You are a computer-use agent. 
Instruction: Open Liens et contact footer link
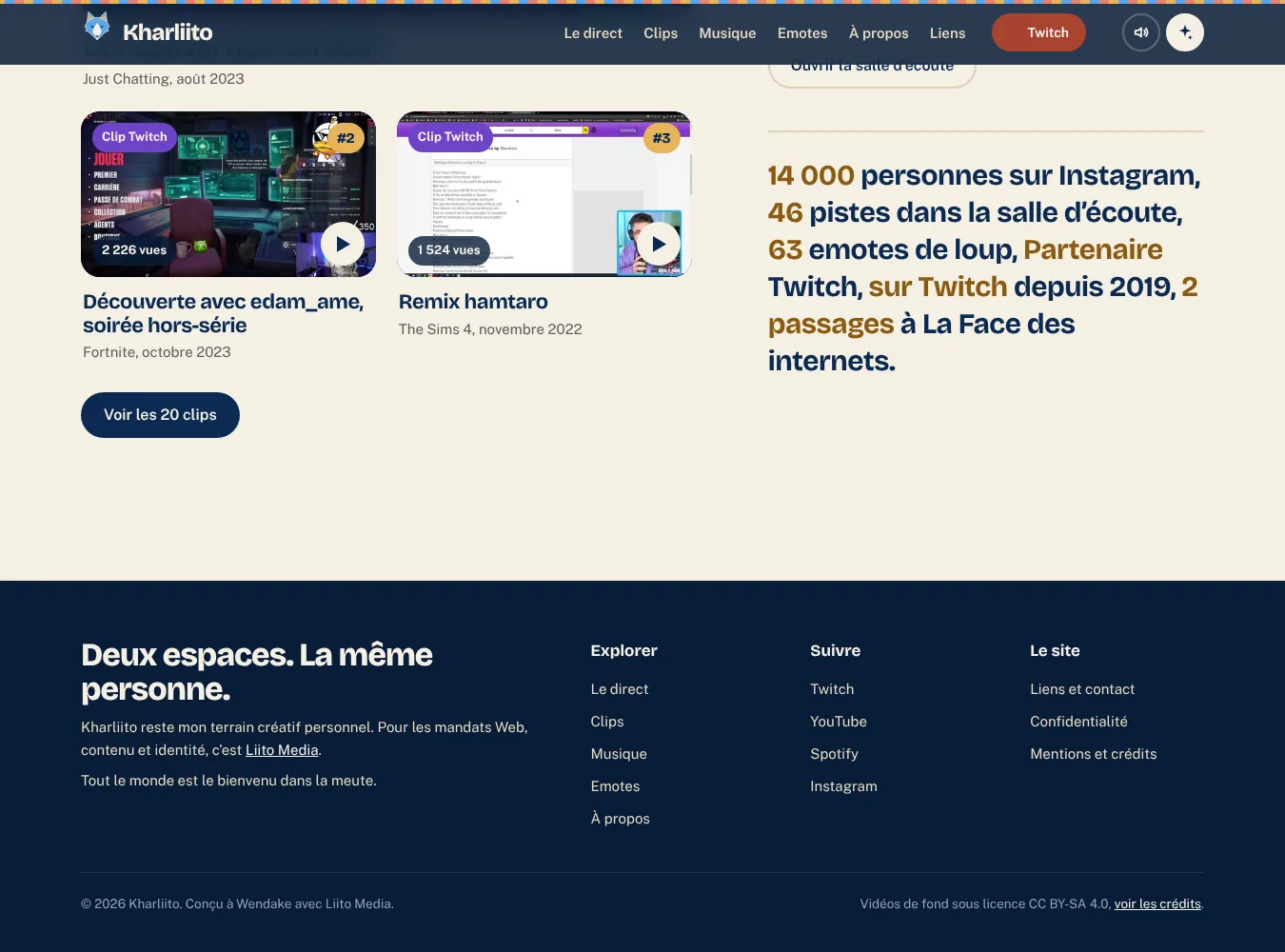tap(1082, 689)
